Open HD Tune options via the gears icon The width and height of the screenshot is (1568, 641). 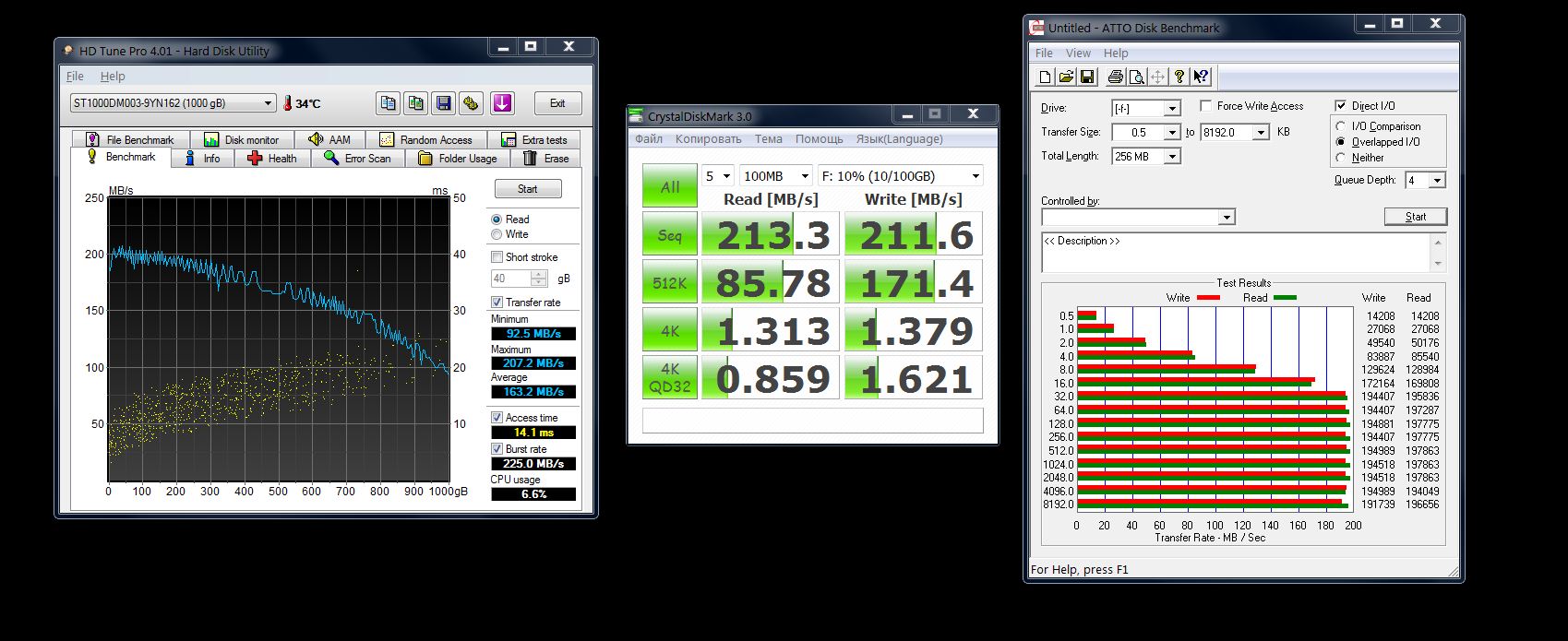coord(471,103)
